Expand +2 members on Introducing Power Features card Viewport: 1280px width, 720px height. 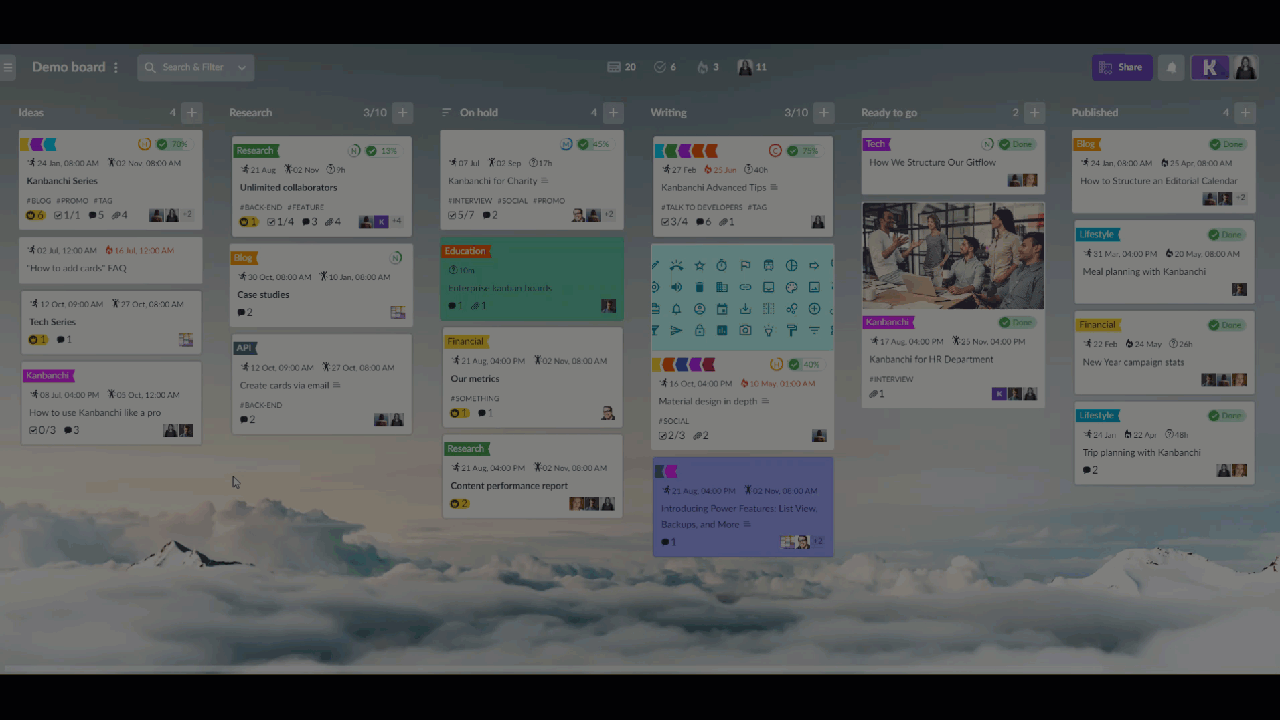pos(818,542)
